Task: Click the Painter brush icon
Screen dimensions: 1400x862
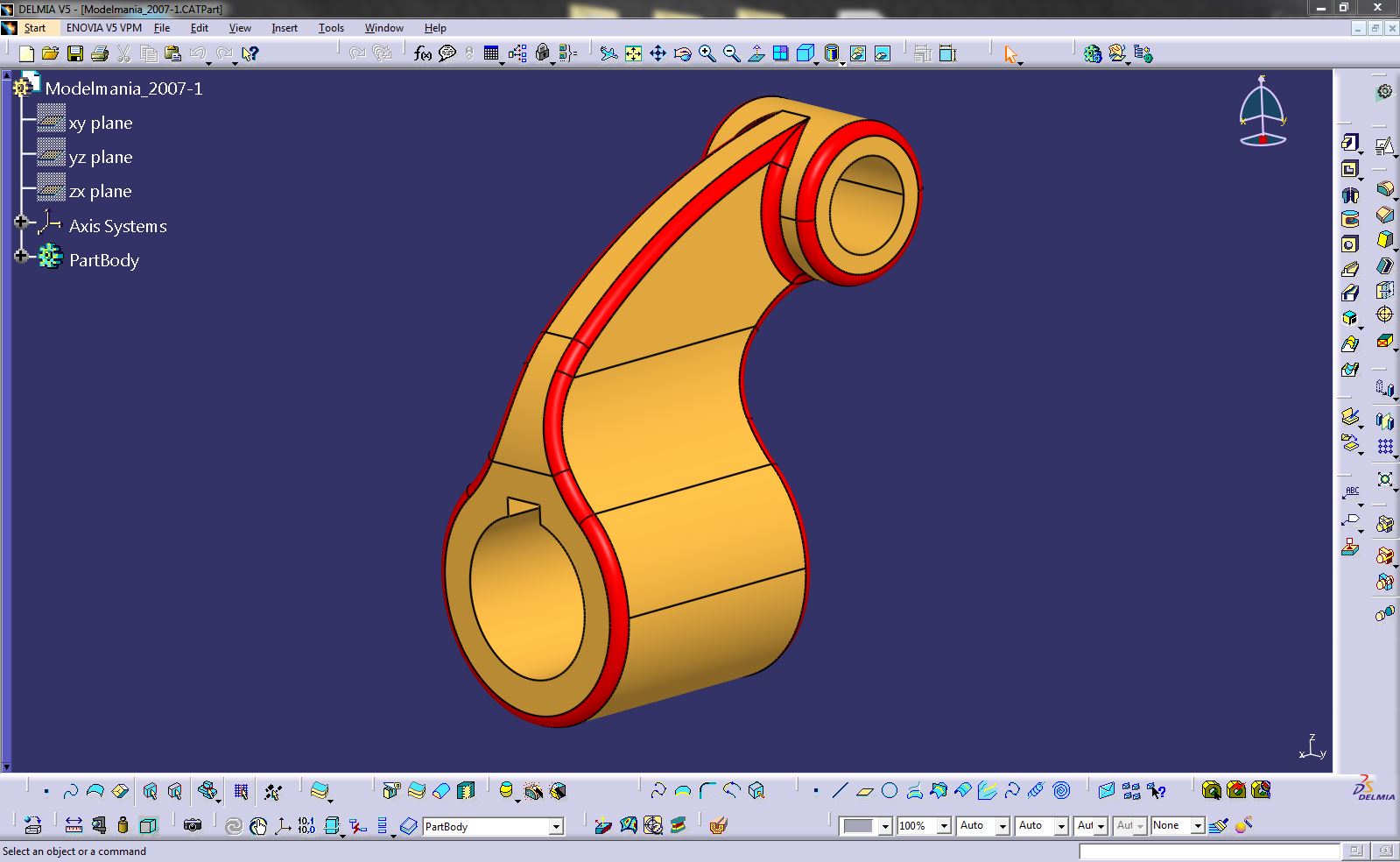Action: 1218,825
